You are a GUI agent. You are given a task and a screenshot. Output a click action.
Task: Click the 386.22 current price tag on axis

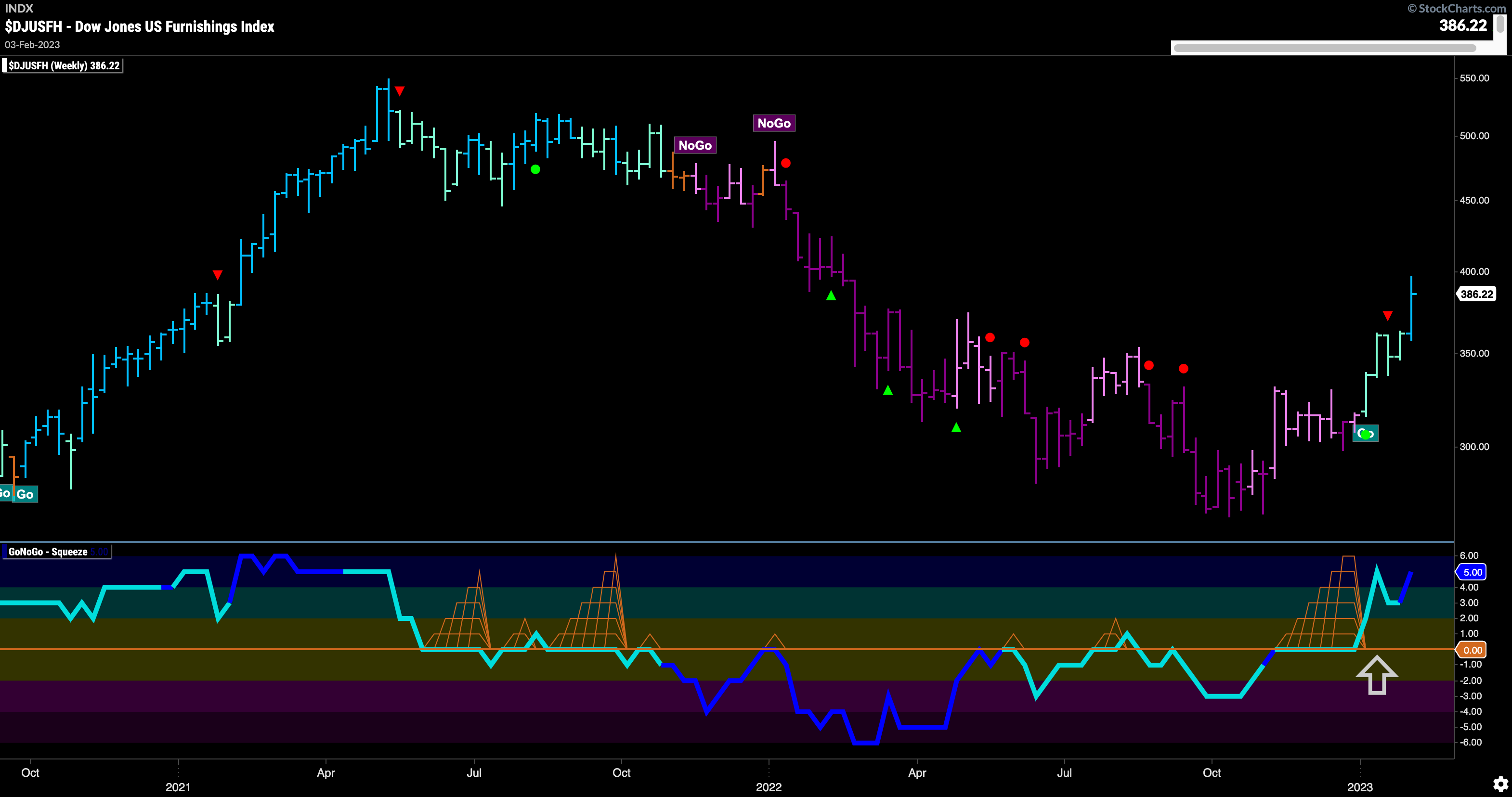pyautogui.click(x=1476, y=295)
